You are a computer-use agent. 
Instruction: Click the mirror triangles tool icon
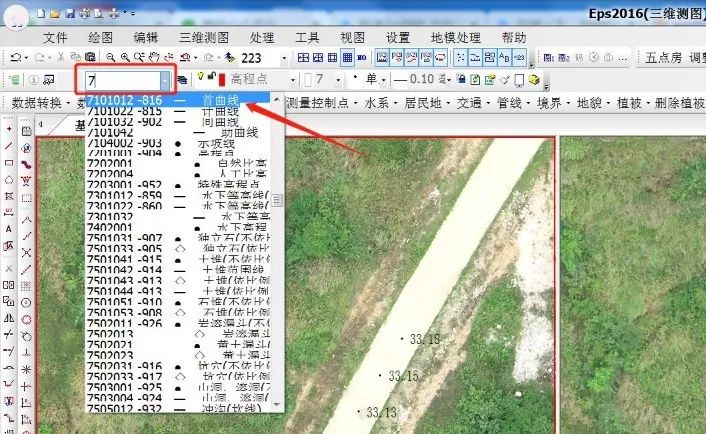[x=9, y=318]
